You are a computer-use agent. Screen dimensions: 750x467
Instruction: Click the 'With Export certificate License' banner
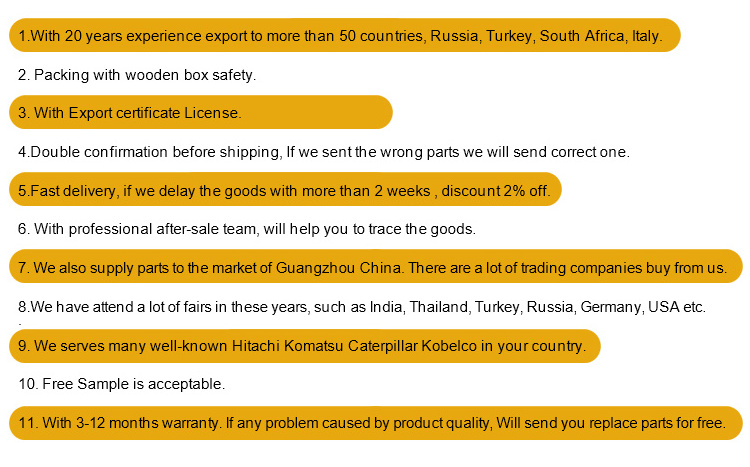(200, 113)
